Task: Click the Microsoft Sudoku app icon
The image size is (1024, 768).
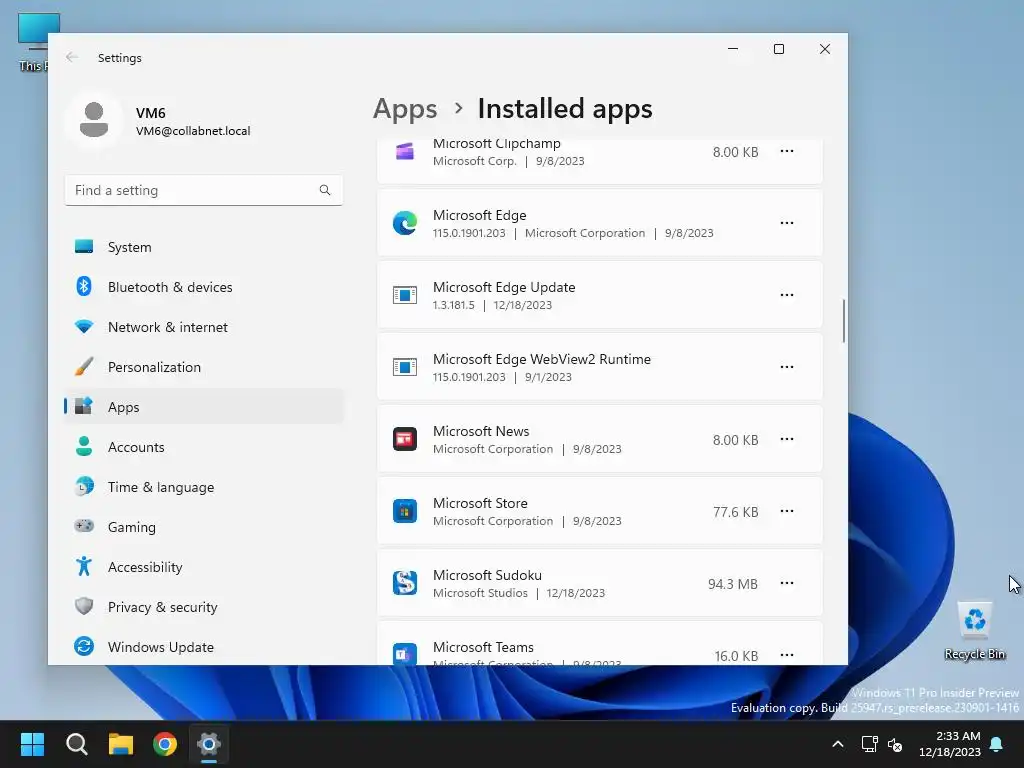Action: pyautogui.click(x=405, y=583)
